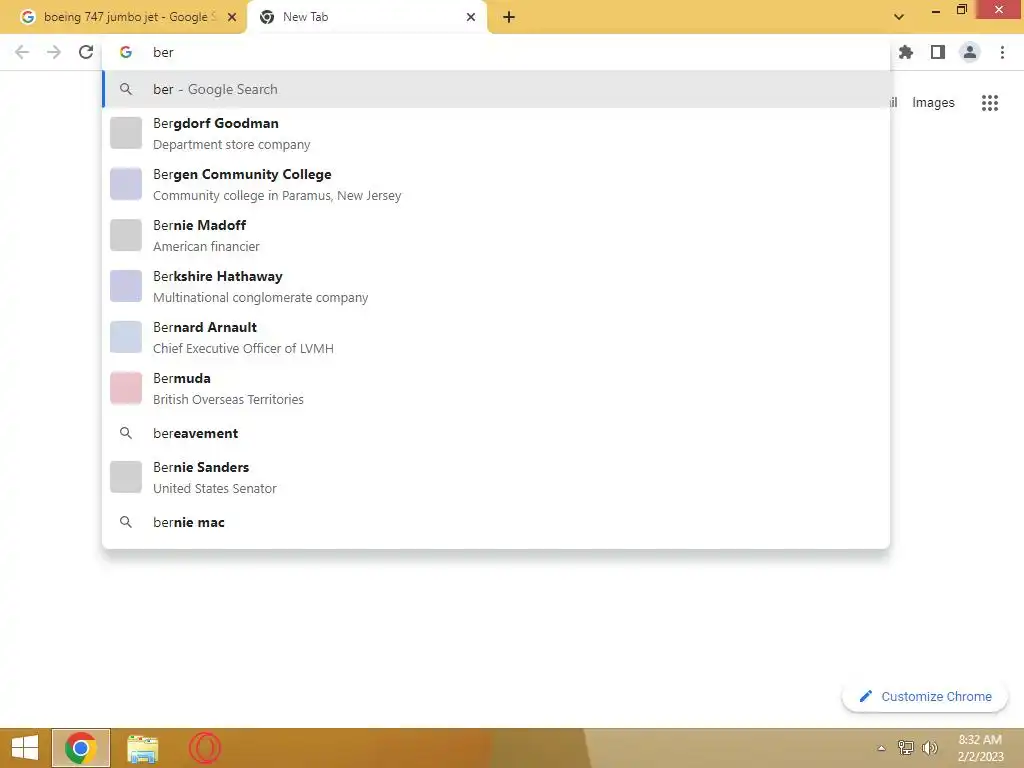Switch to boeing 747 jumbo jet tab
The height and width of the screenshot is (768, 1024).
(123, 17)
